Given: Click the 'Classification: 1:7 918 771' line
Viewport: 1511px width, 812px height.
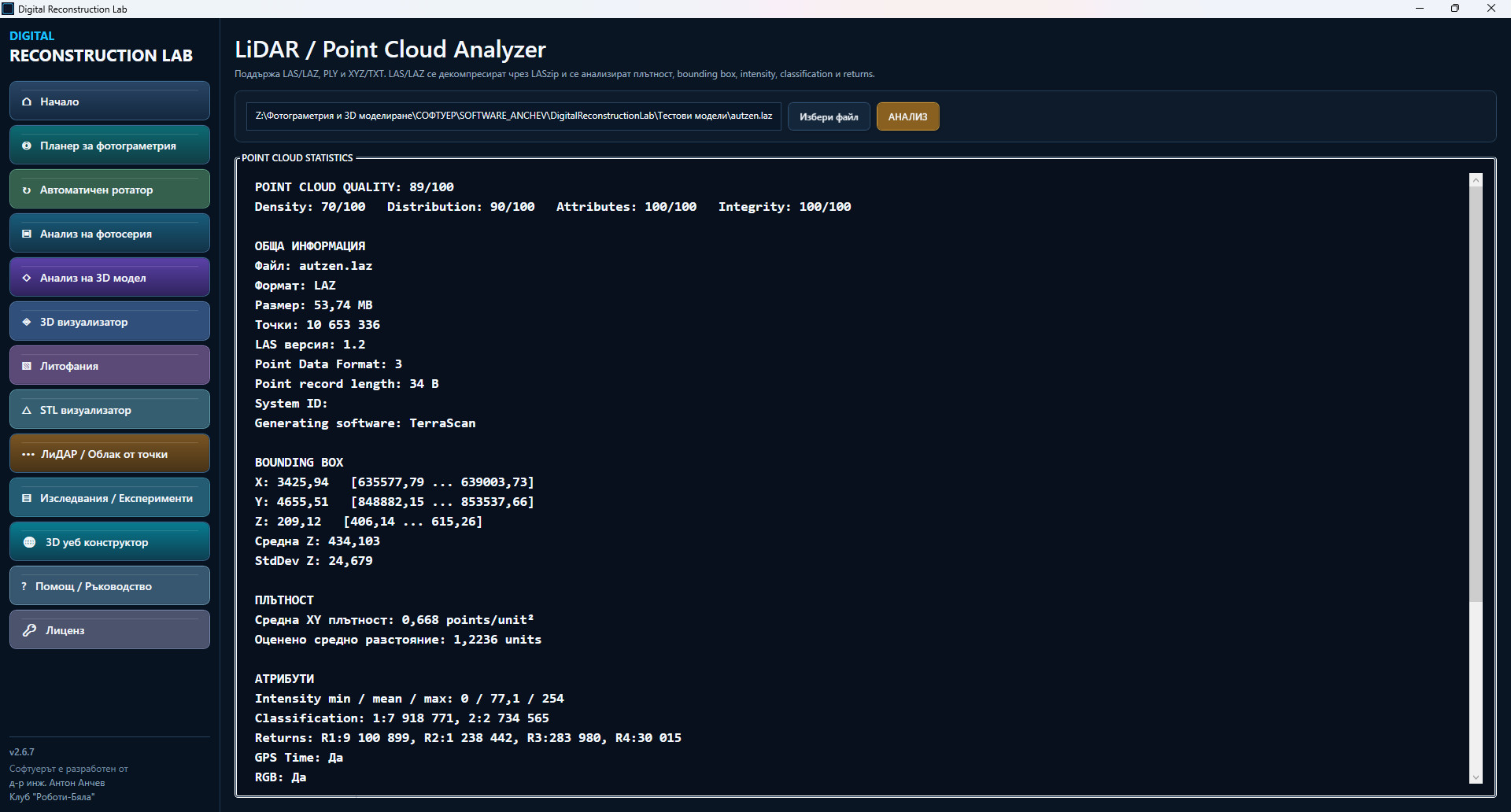Looking at the screenshot, I should coord(401,718).
